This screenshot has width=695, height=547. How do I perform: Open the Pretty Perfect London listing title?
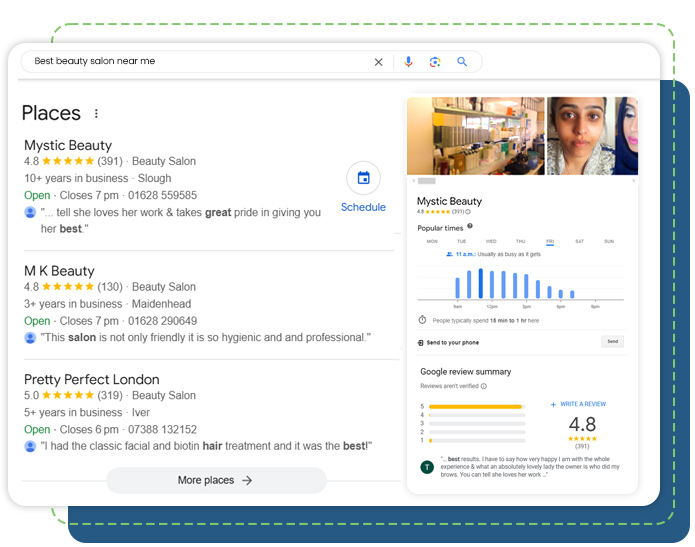pos(92,379)
